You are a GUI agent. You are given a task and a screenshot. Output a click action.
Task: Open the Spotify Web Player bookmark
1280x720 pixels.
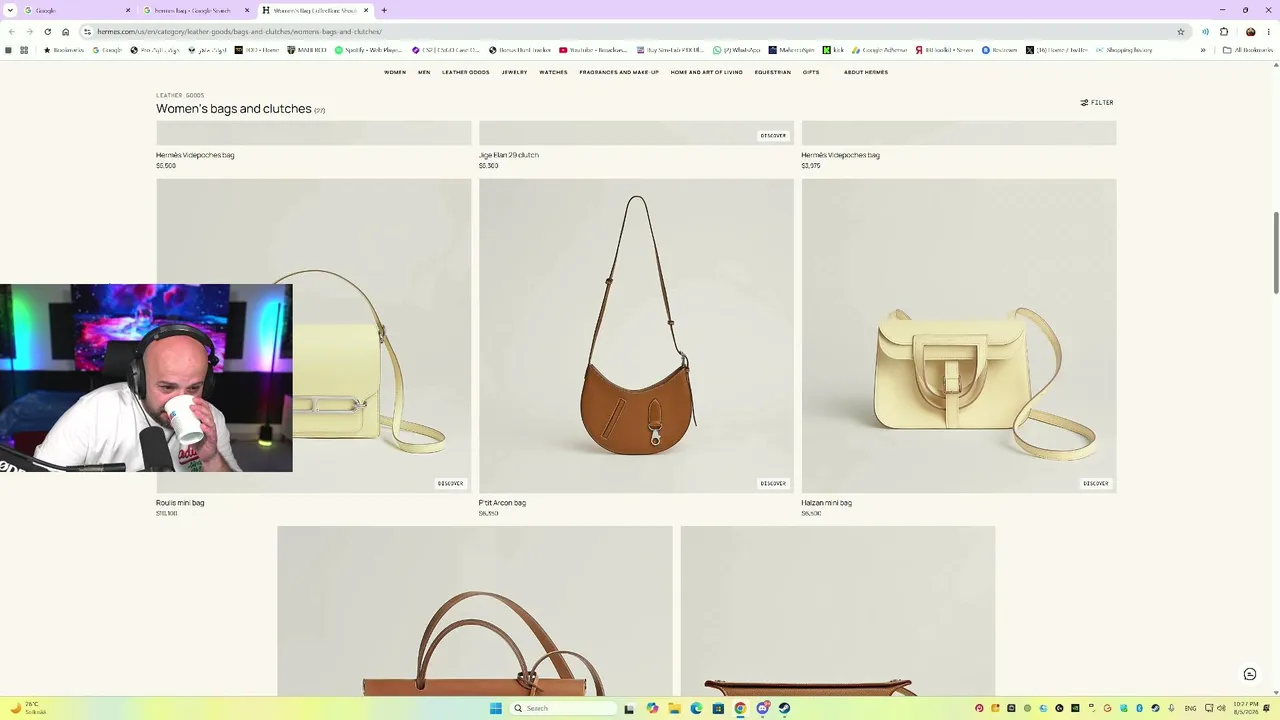pyautogui.click(x=369, y=50)
